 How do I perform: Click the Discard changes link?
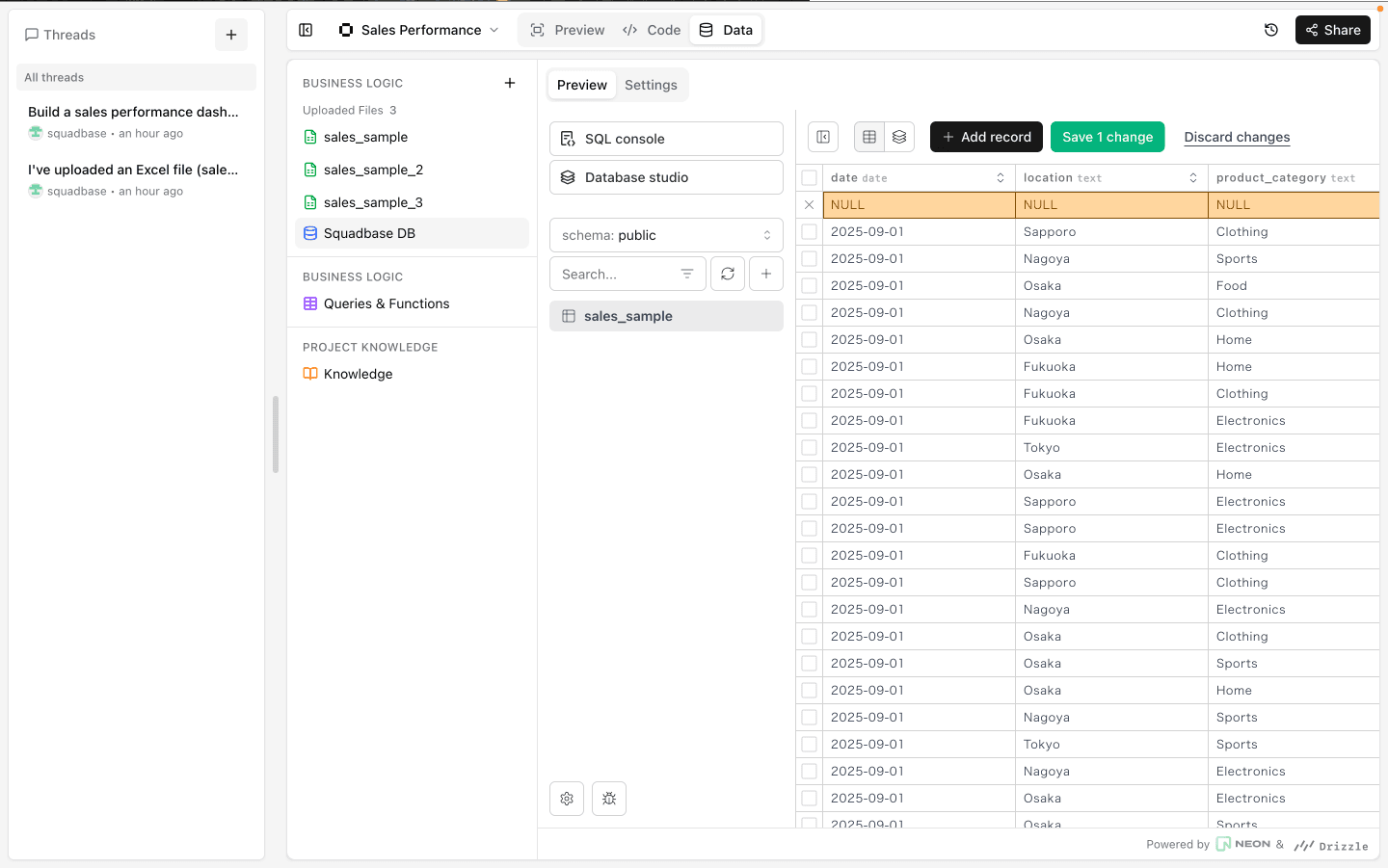coord(1237,137)
